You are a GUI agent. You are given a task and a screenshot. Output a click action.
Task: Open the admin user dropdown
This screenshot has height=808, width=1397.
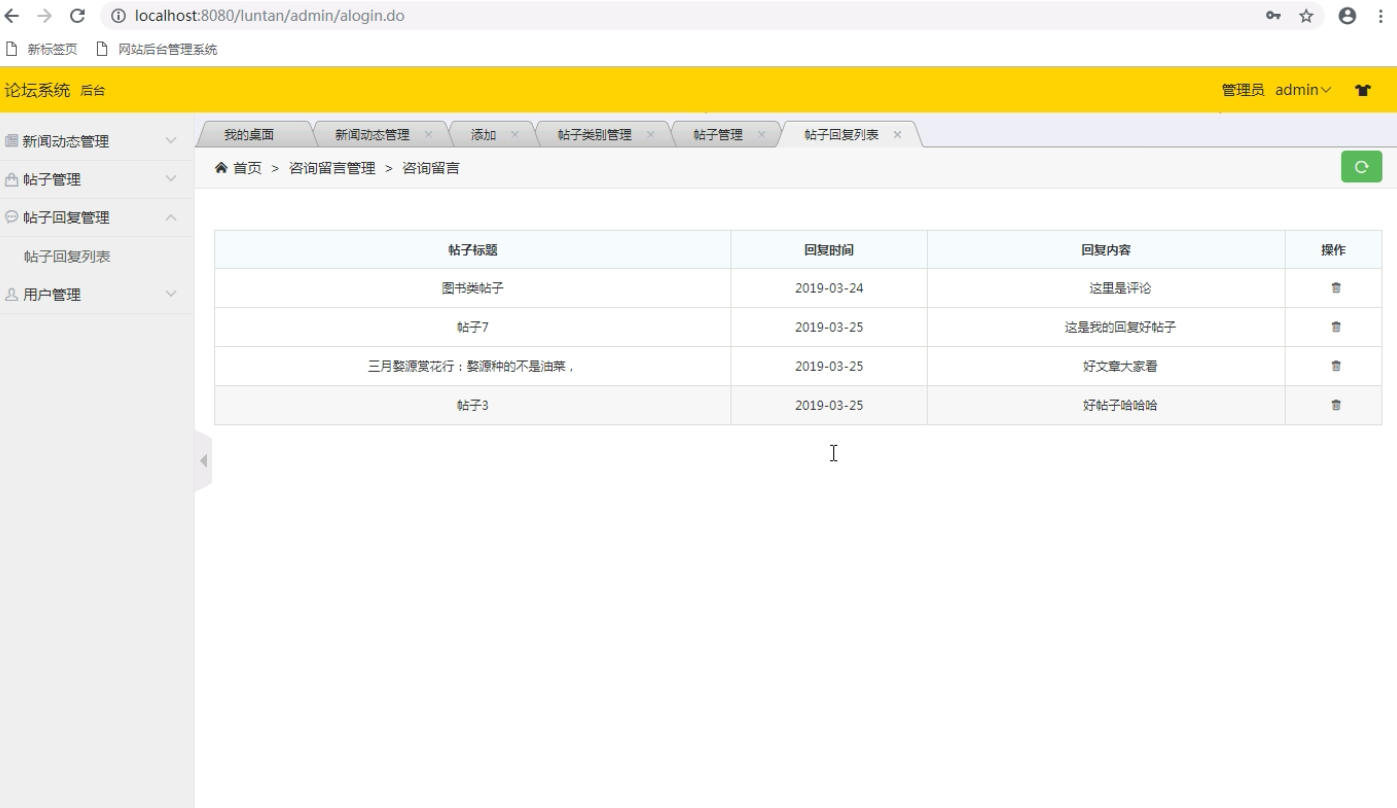(1303, 90)
